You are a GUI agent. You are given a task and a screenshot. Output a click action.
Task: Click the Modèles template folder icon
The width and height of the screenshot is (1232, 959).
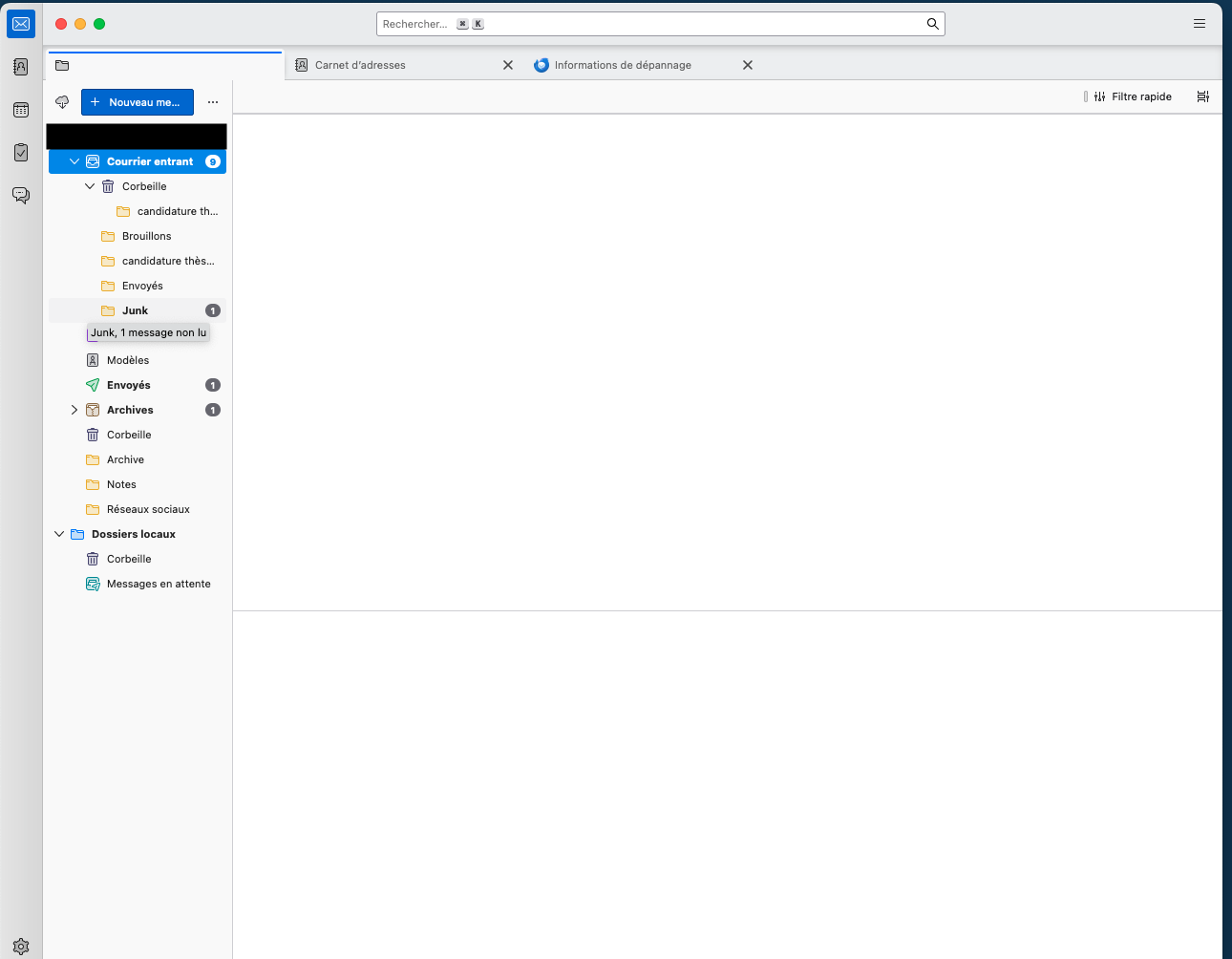93,360
